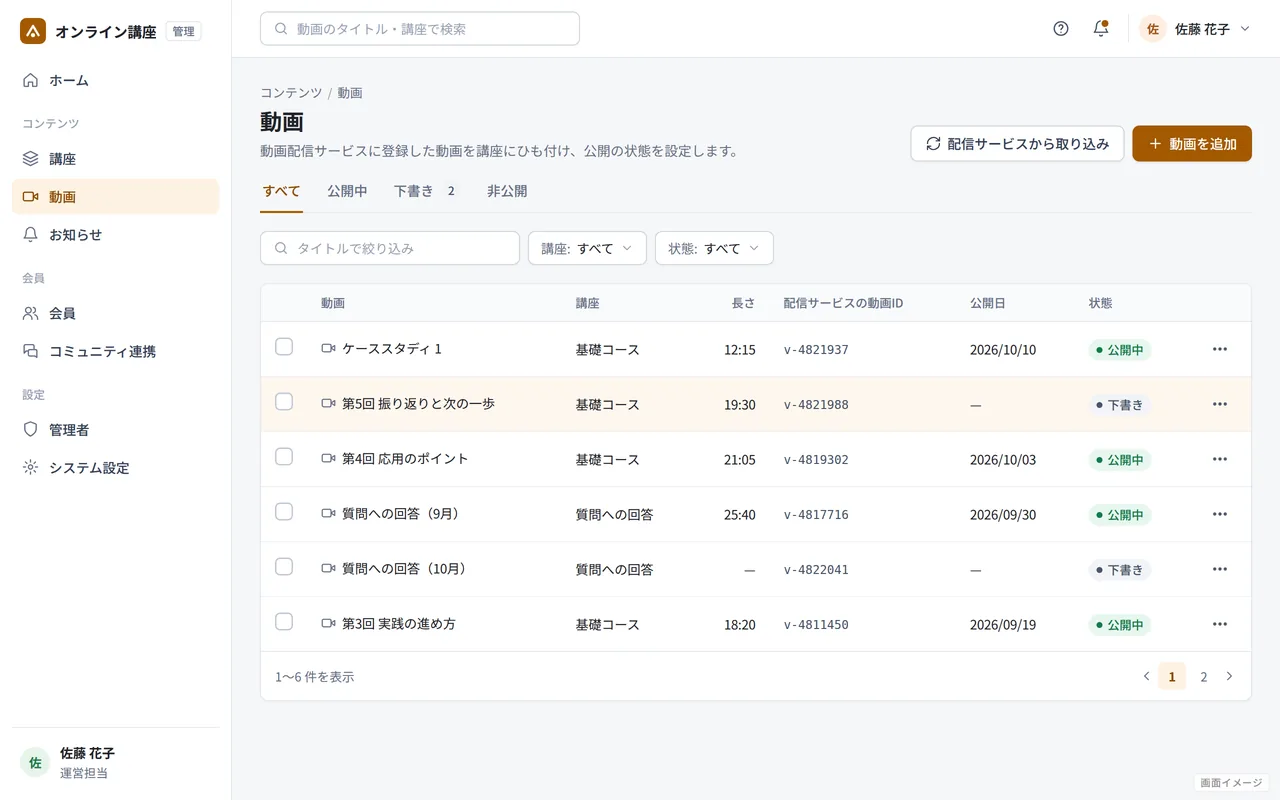This screenshot has width=1280, height=800.
Task: Open the more-actions menu for 第4回 応用のポイント
Action: (x=1220, y=459)
